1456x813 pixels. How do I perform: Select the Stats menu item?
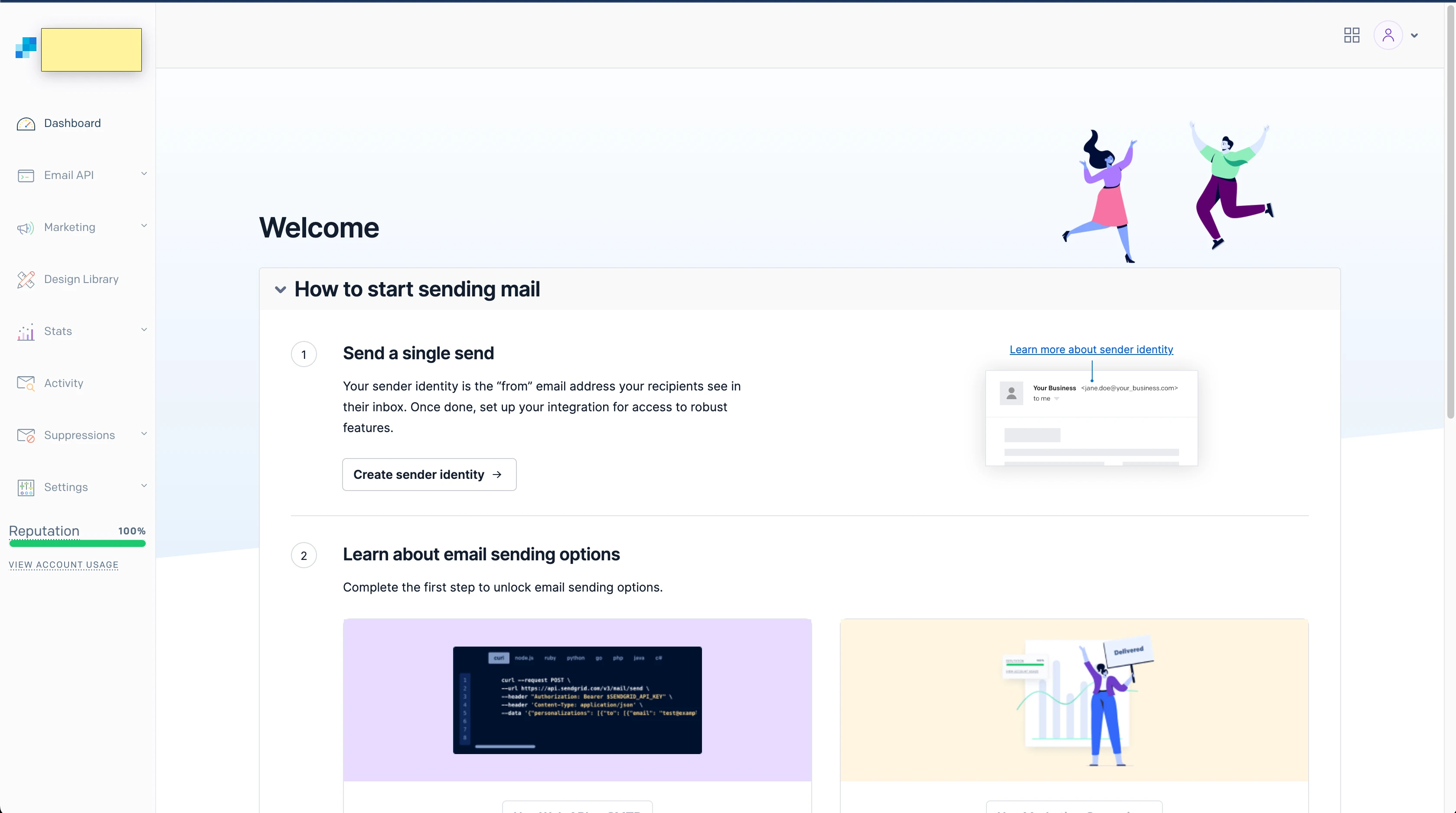pyautogui.click(x=58, y=331)
